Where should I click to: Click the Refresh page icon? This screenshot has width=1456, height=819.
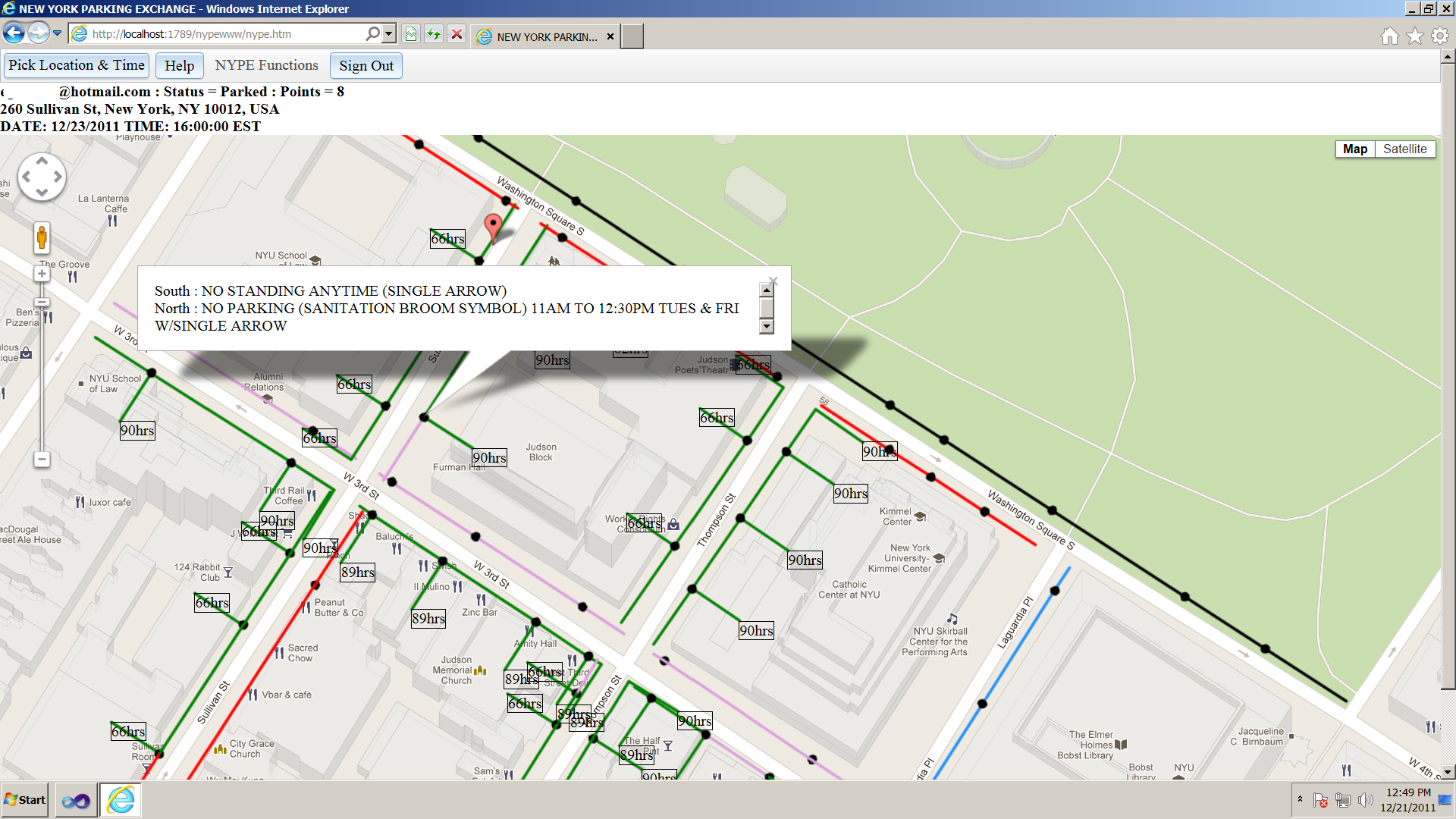(433, 34)
